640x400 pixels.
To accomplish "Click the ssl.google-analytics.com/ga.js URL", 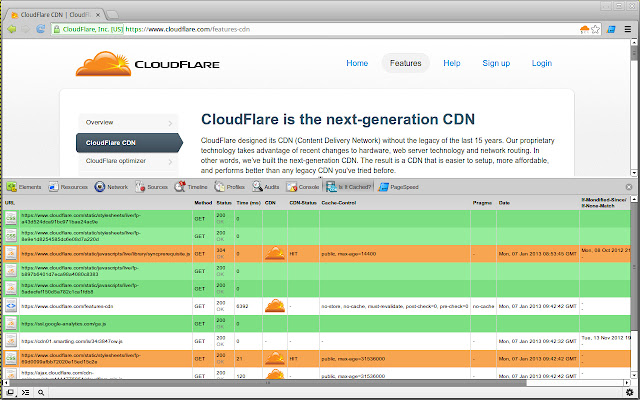I will click(x=64, y=324).
